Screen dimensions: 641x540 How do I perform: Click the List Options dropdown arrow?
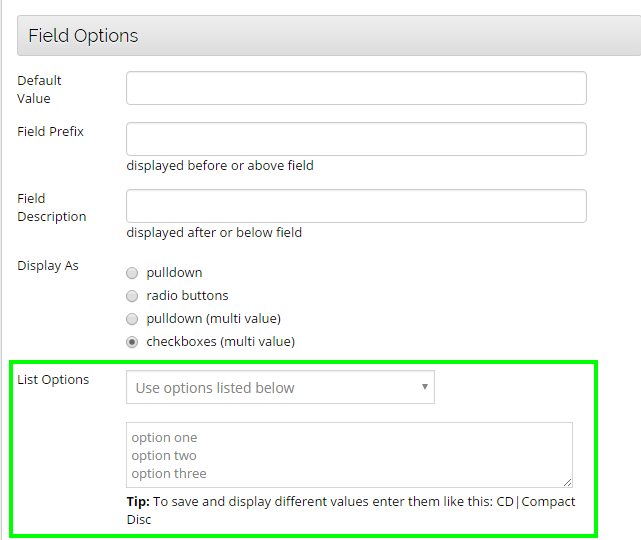(424, 387)
